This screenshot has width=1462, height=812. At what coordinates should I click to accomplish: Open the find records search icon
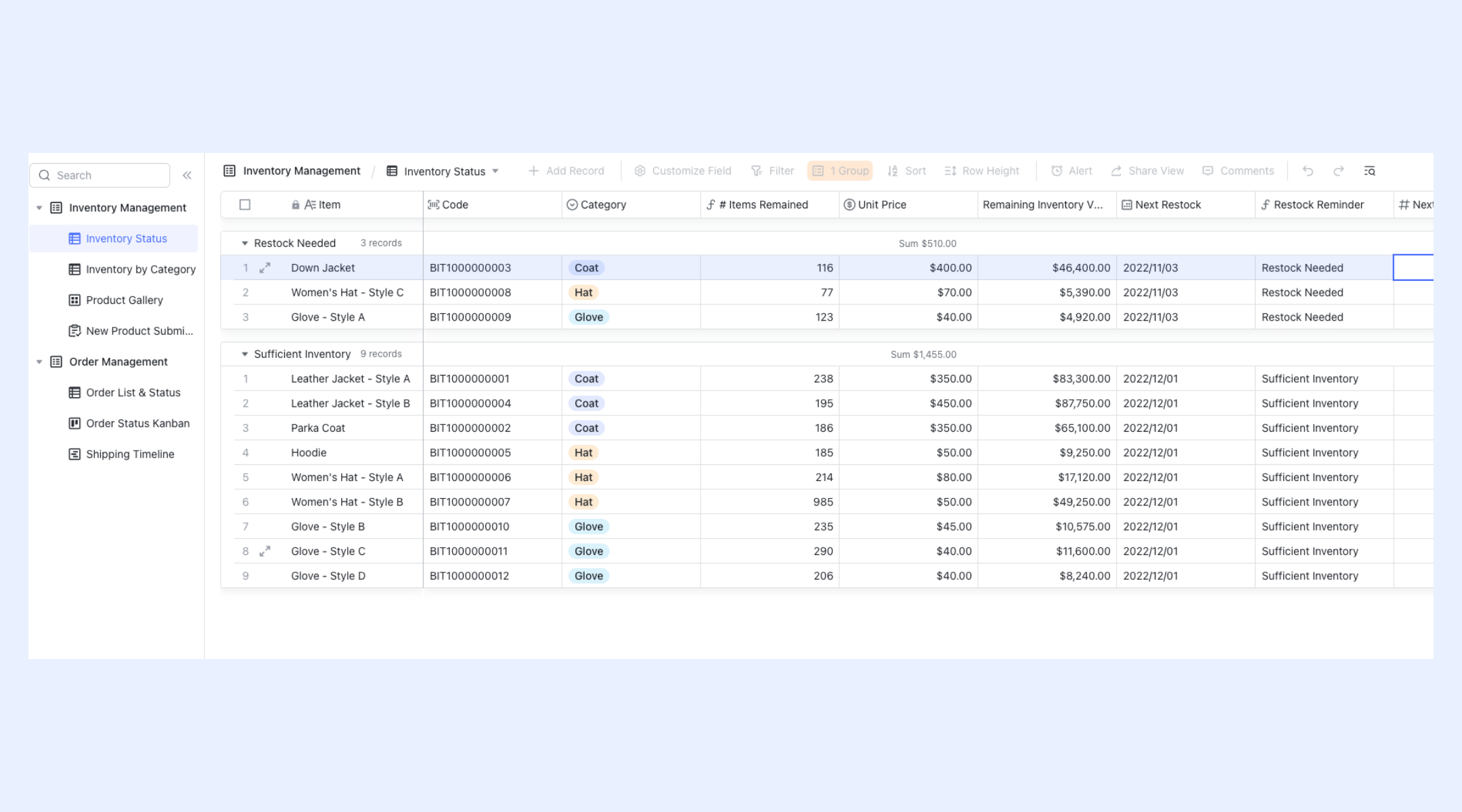pos(1369,171)
